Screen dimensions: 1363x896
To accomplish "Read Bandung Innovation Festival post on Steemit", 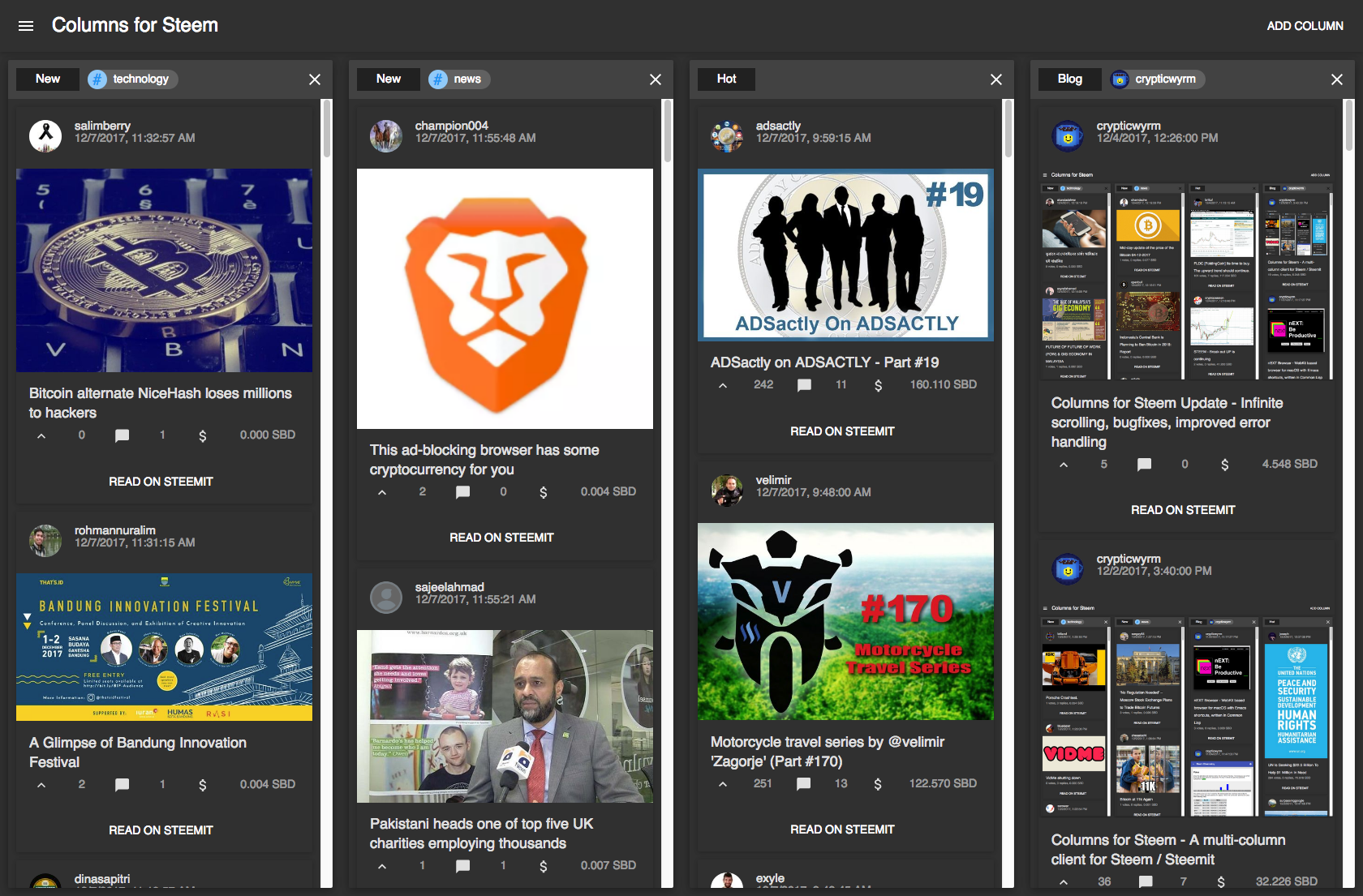I will point(161,830).
